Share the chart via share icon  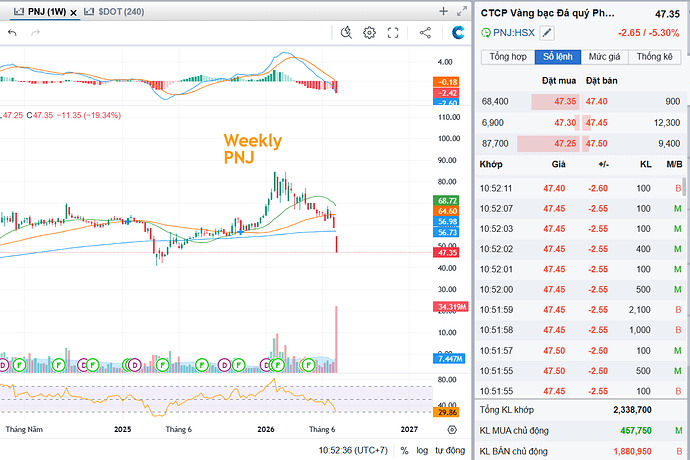425,33
